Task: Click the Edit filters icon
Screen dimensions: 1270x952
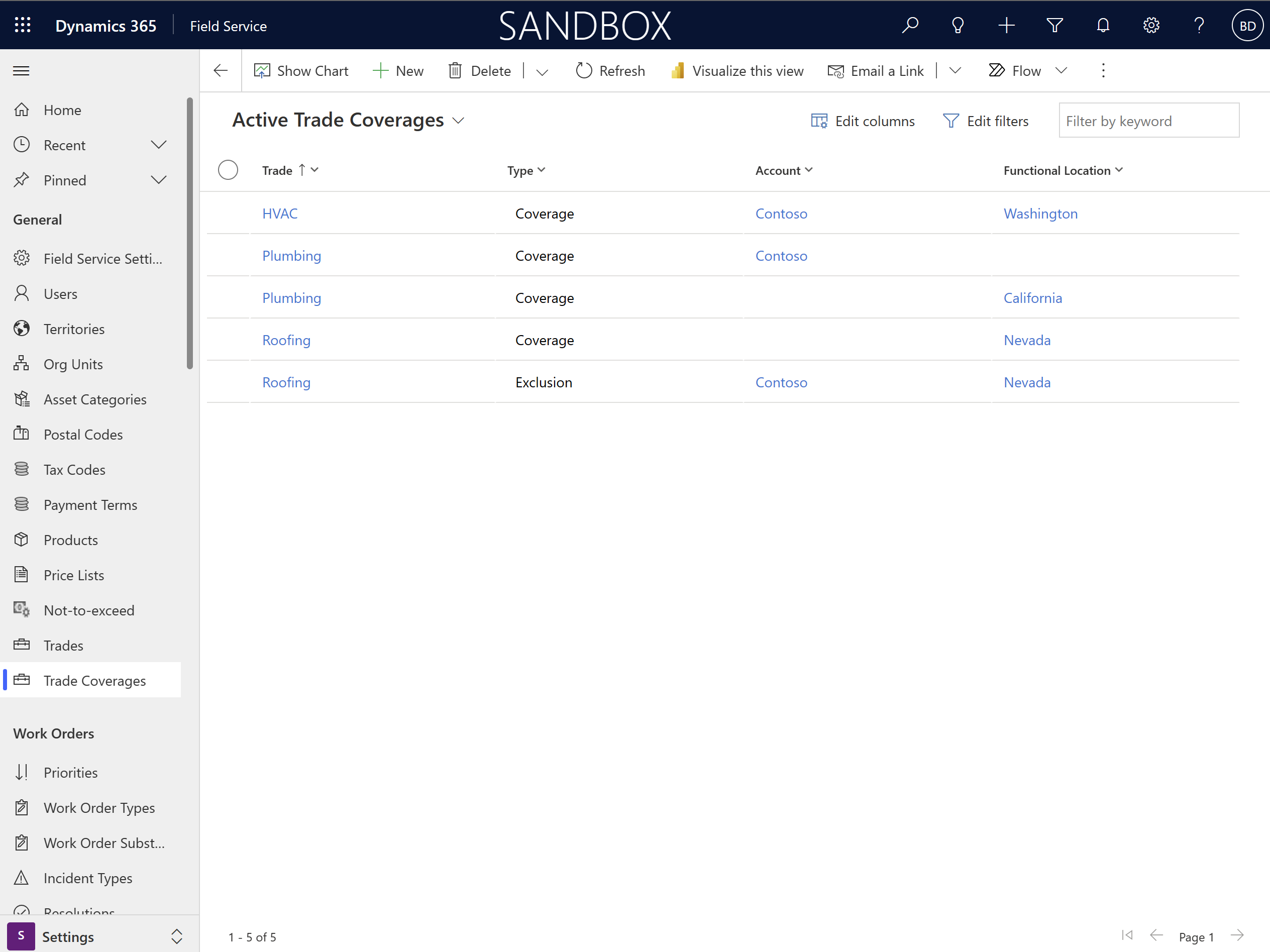Action: pyautogui.click(x=950, y=120)
